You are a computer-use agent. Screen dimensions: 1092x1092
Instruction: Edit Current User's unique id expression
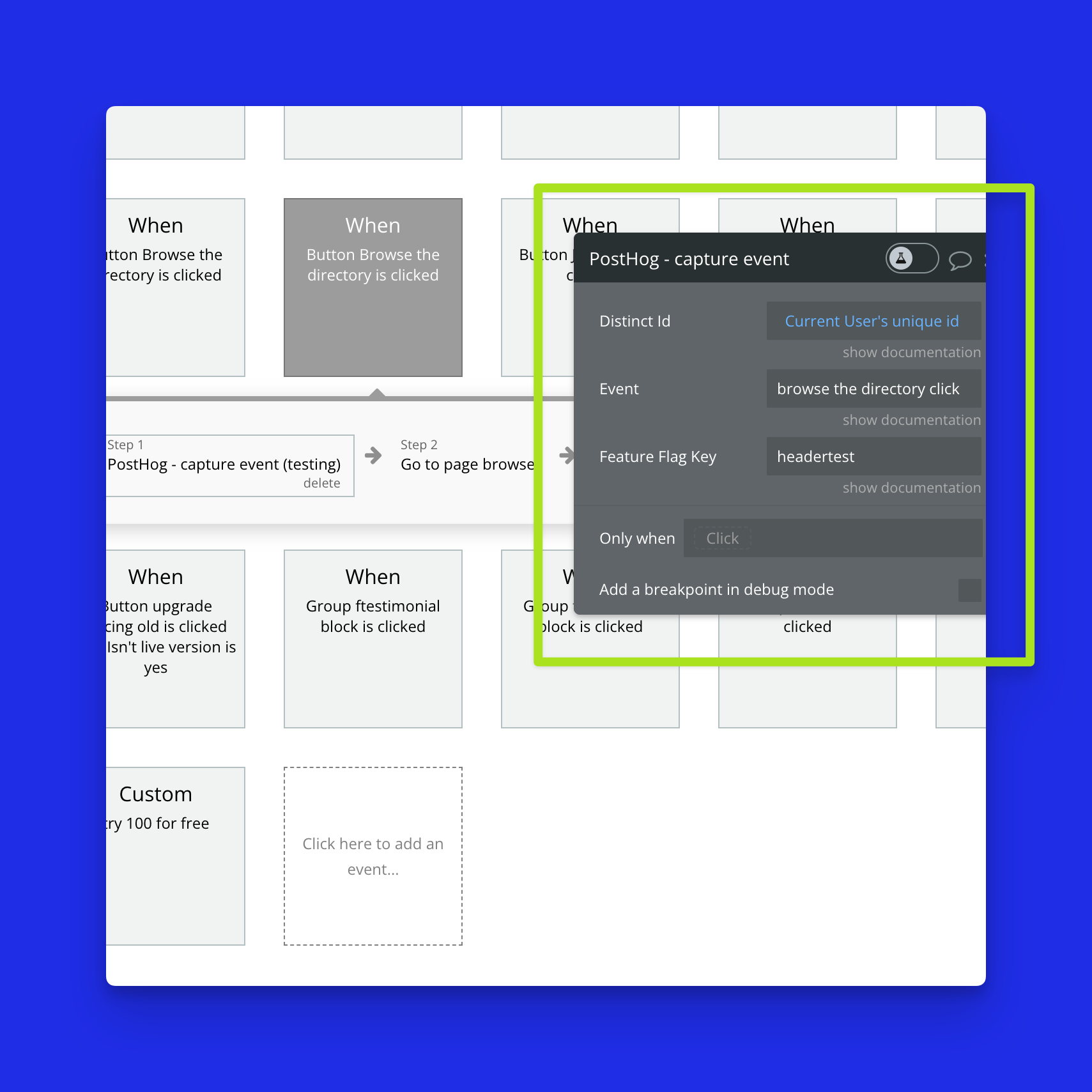872,321
